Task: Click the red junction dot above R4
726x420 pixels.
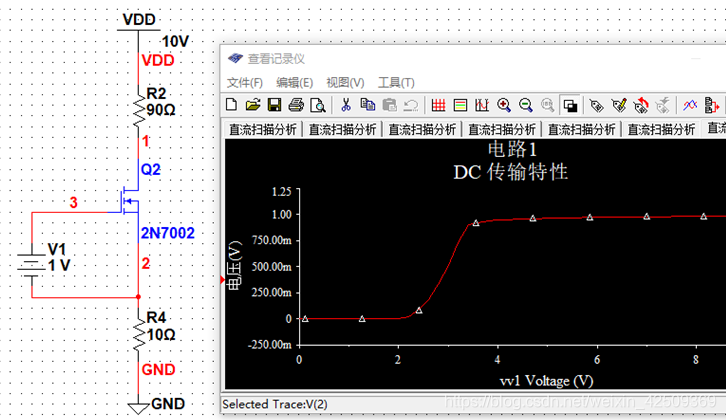Action: (138, 297)
